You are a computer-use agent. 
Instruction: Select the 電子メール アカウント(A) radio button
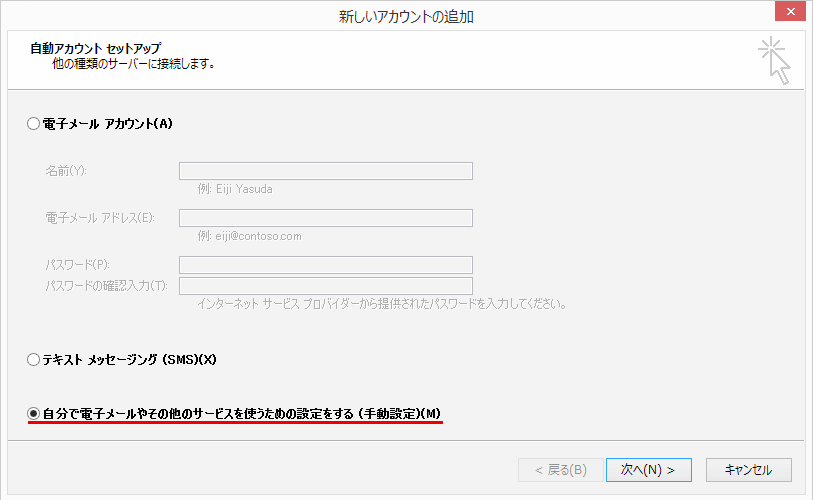pyautogui.click(x=34, y=123)
